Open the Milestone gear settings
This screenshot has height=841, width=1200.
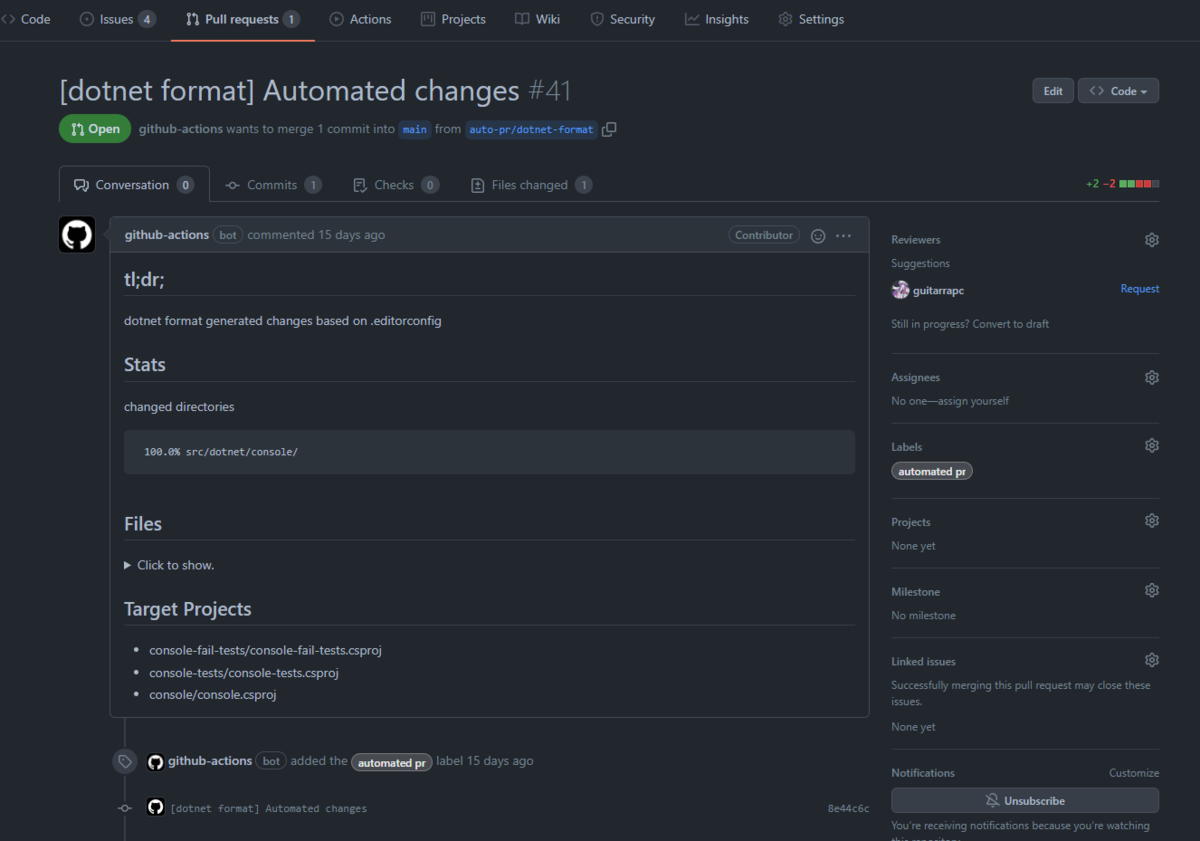[1152, 591]
